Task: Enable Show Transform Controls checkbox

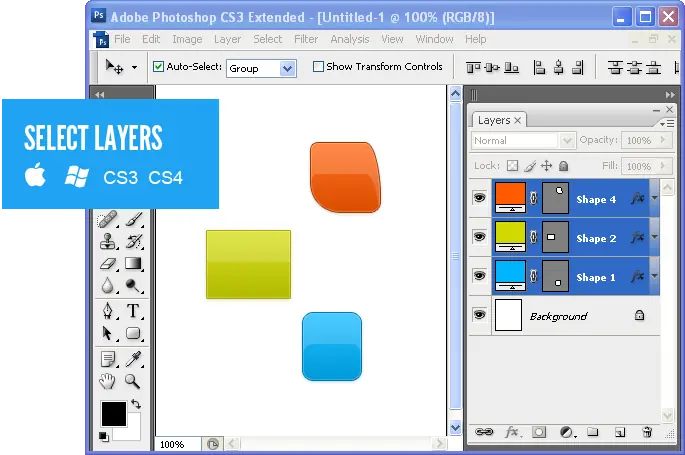Action: click(318, 67)
